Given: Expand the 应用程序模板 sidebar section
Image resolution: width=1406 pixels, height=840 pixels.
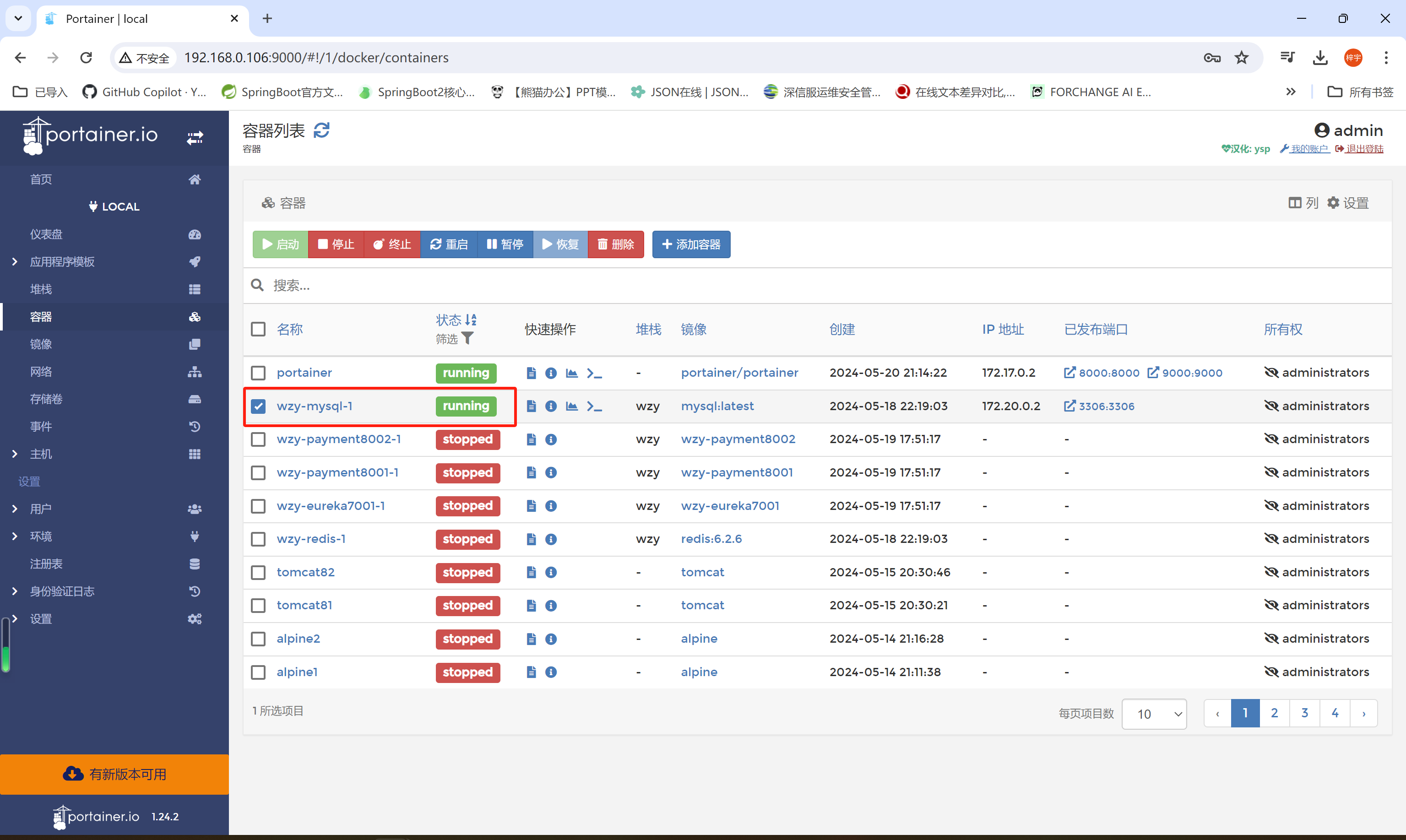Looking at the screenshot, I should [15, 261].
